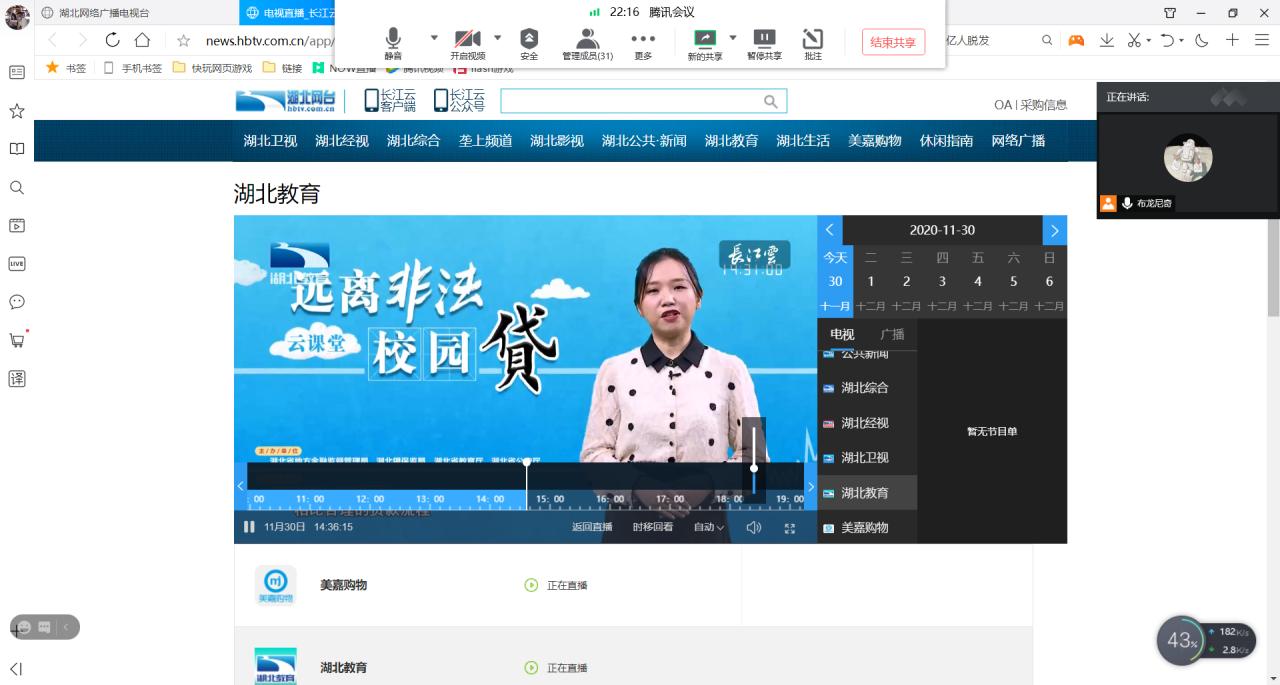Open the video quality 自动 dropdown
The image size is (1280, 685).
coord(708,527)
